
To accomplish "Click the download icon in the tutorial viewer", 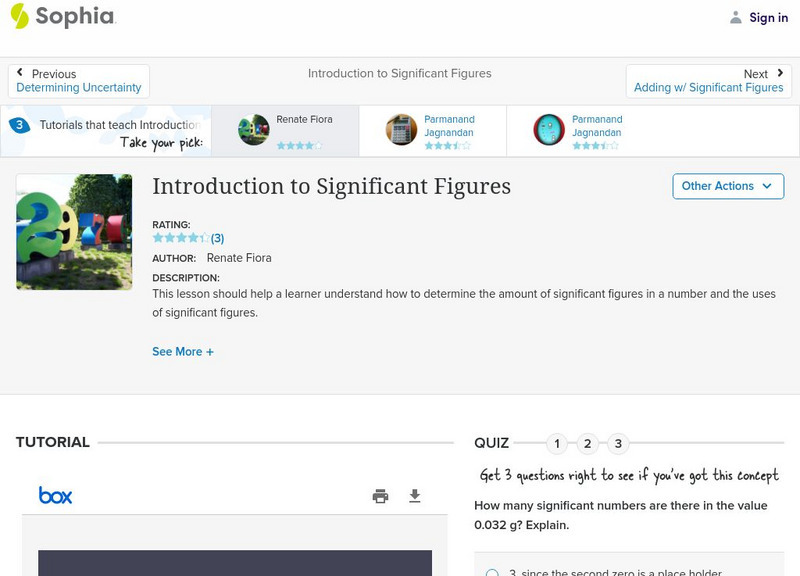I will (415, 496).
